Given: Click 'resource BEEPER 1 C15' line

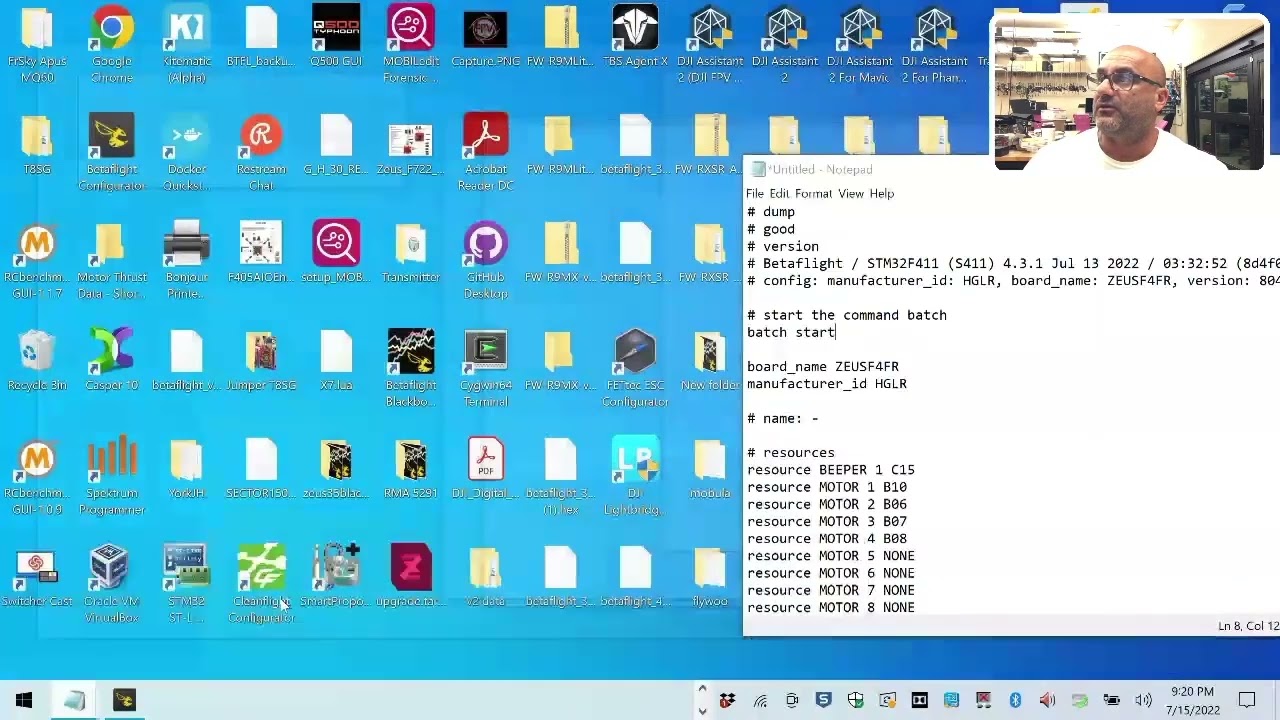Looking at the screenshot, I should [831, 469].
